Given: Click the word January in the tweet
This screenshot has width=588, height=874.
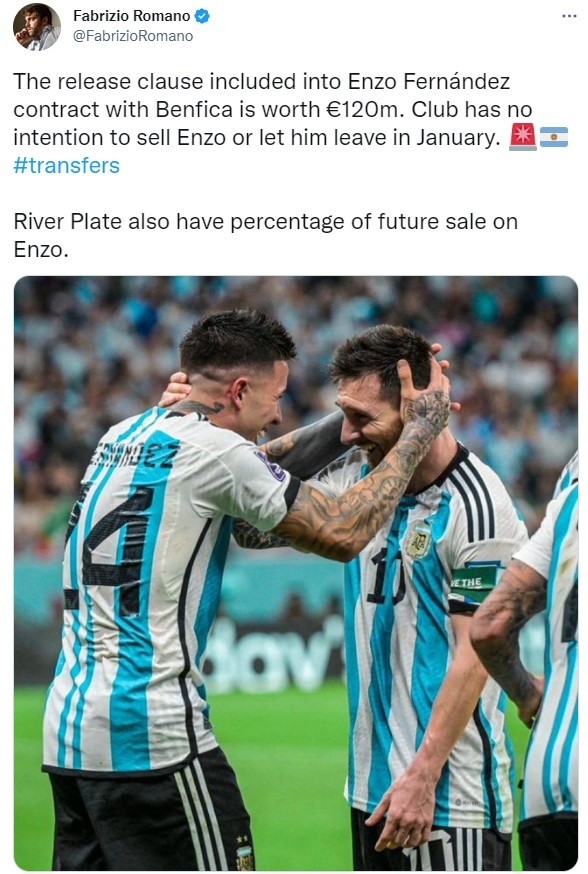Looking at the screenshot, I should point(458,138).
